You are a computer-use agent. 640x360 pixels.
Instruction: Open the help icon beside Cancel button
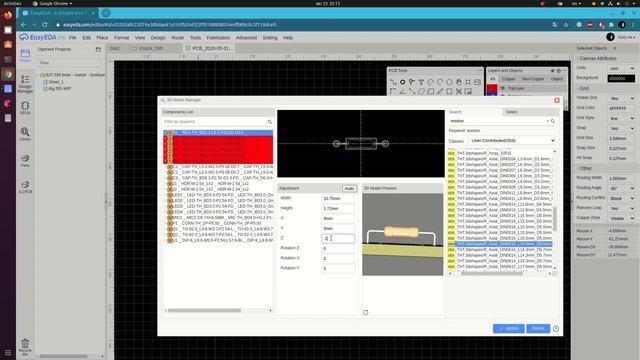pyautogui.click(x=556, y=329)
